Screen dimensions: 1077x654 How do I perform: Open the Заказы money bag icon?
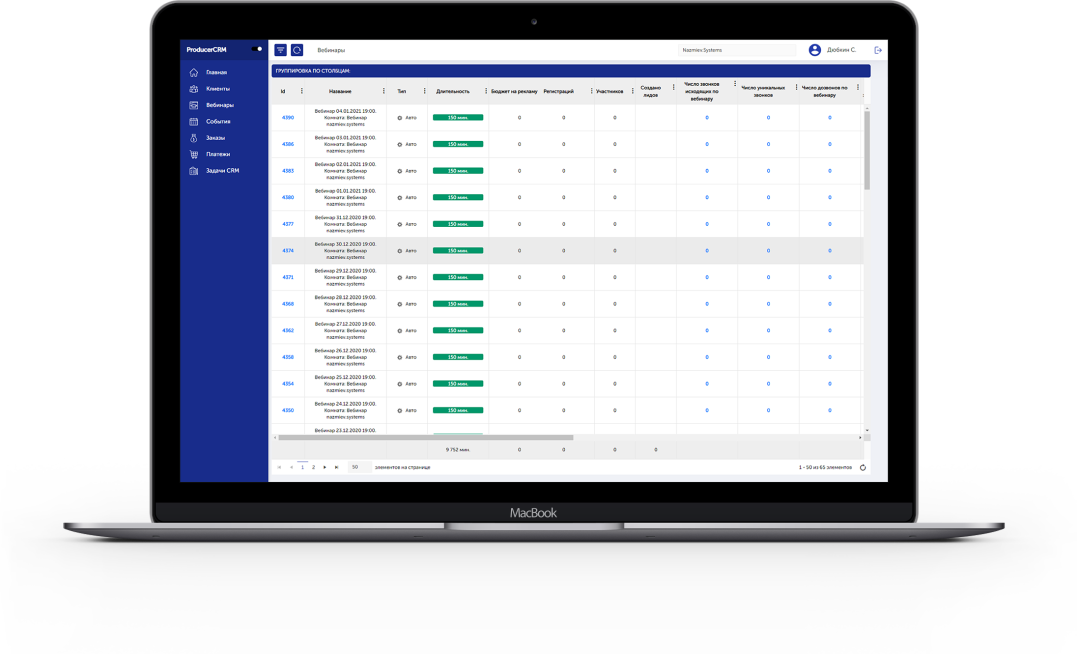click(194, 138)
